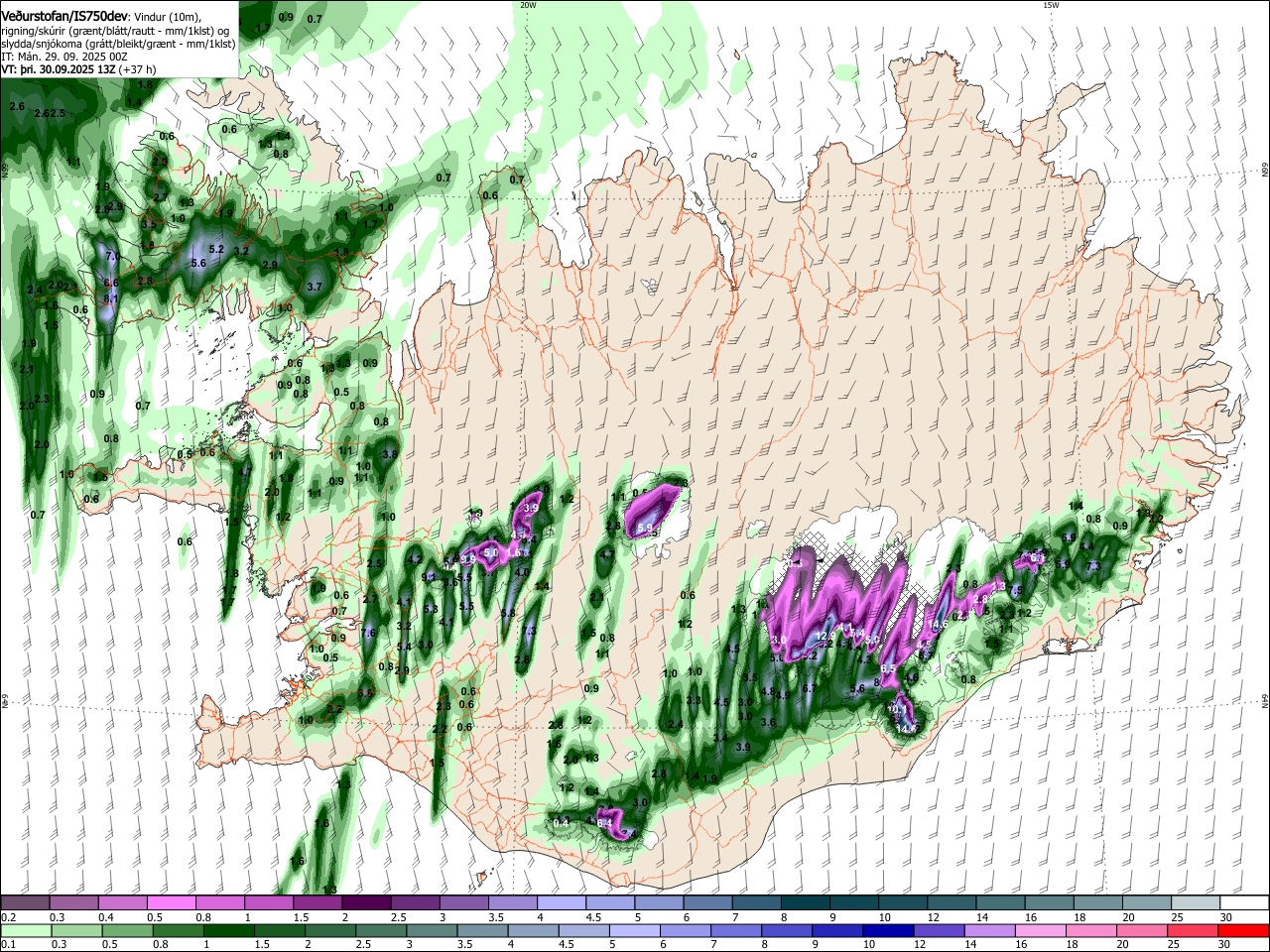
Task: Click the 2–2.5 green swatch in lower legend row
Action: point(332,930)
